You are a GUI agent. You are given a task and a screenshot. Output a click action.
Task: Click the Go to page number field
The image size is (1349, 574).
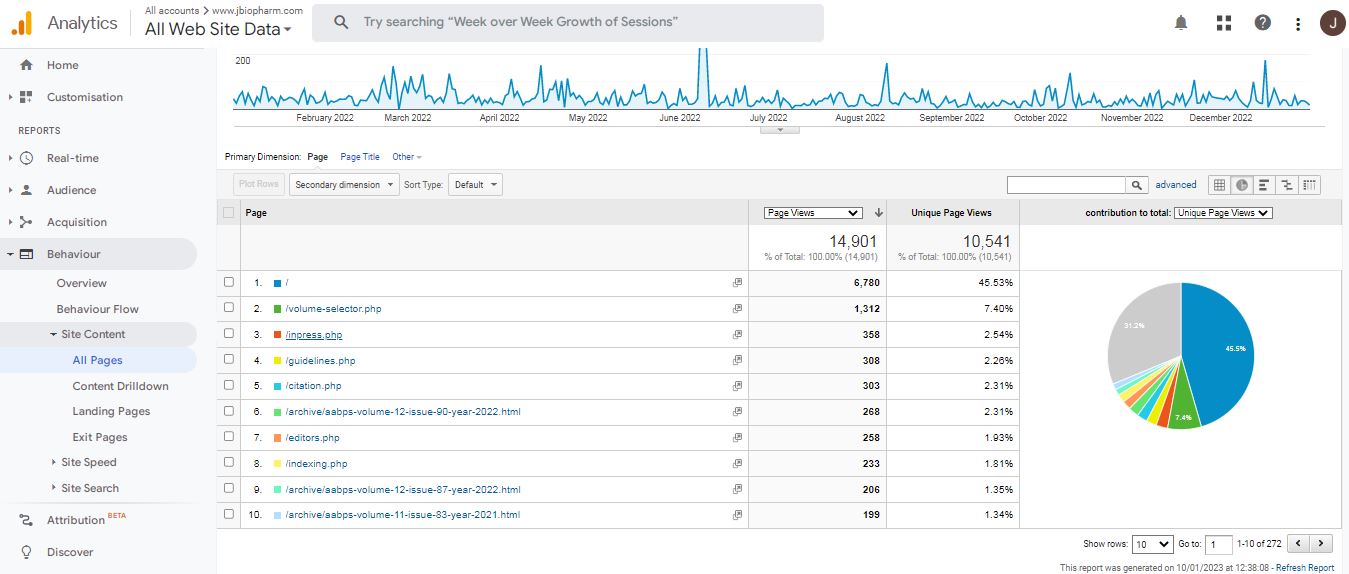(x=1218, y=544)
